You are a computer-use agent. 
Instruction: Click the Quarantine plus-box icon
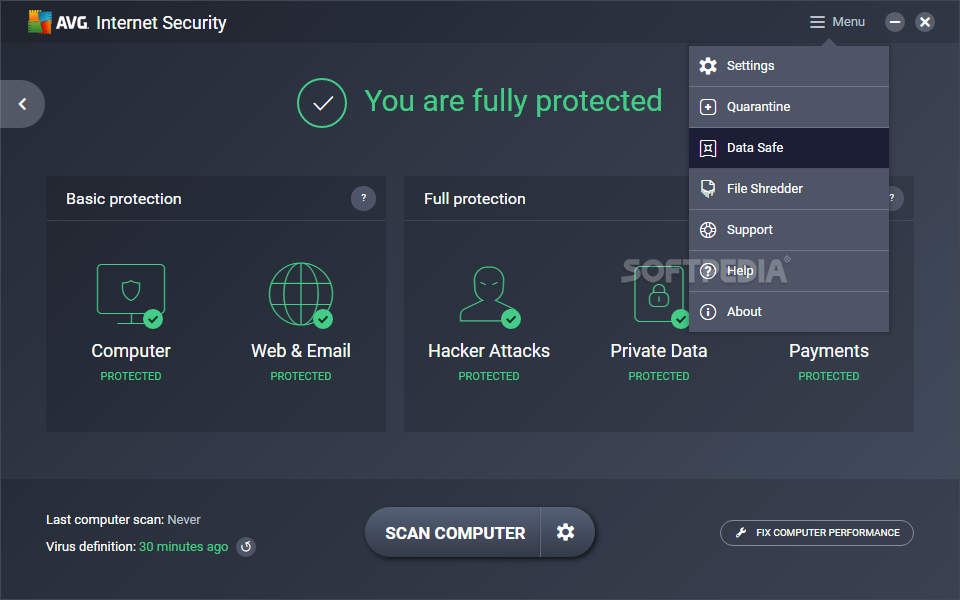coord(708,107)
